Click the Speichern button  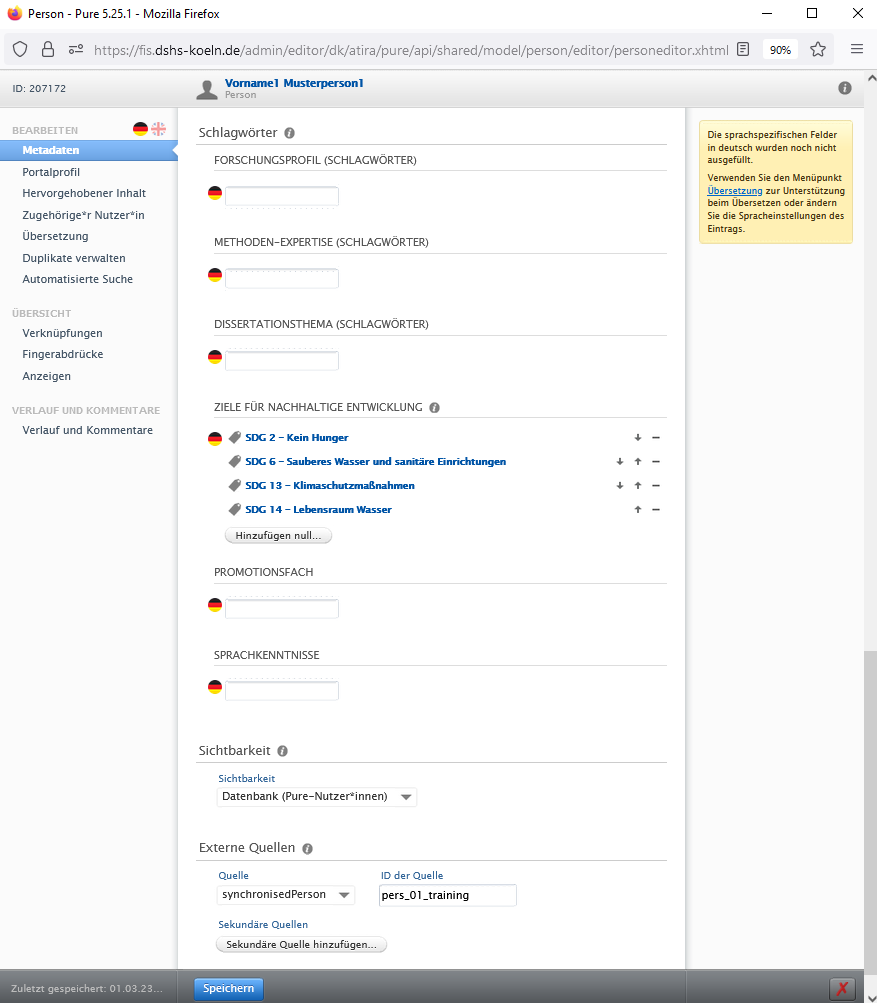pyautogui.click(x=229, y=989)
